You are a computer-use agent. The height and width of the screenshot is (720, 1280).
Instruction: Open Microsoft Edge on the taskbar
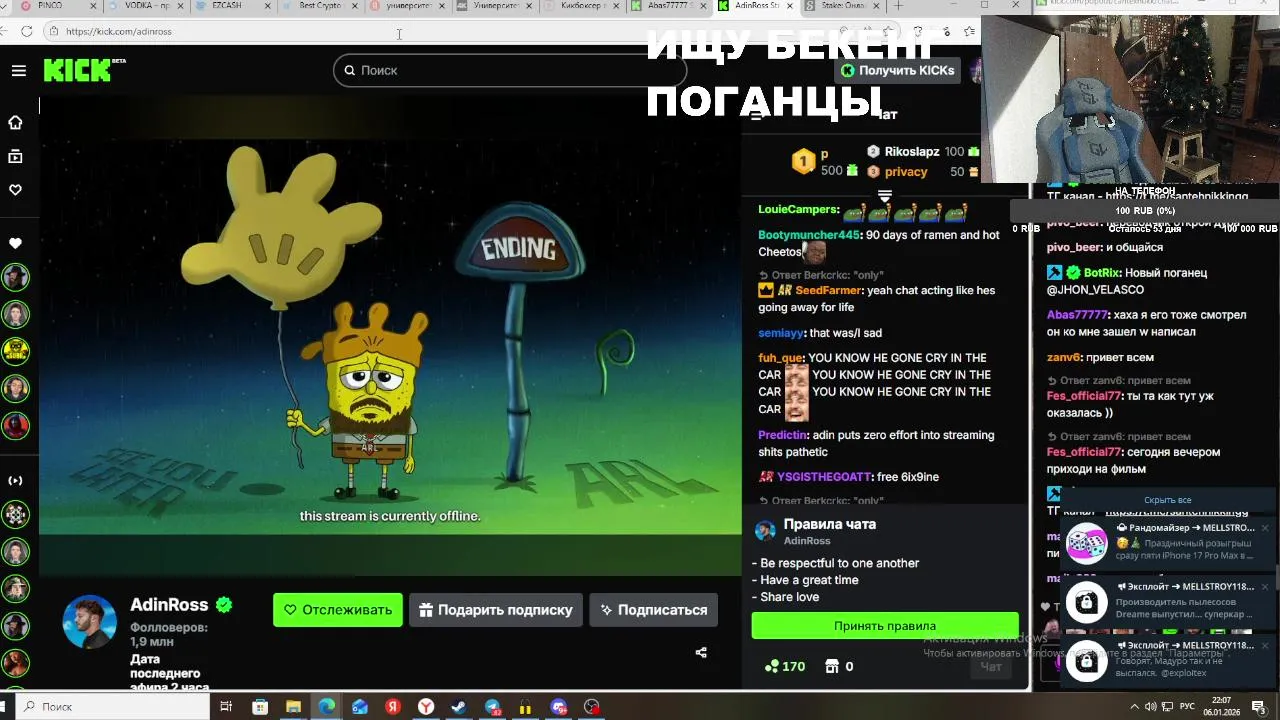[327, 707]
